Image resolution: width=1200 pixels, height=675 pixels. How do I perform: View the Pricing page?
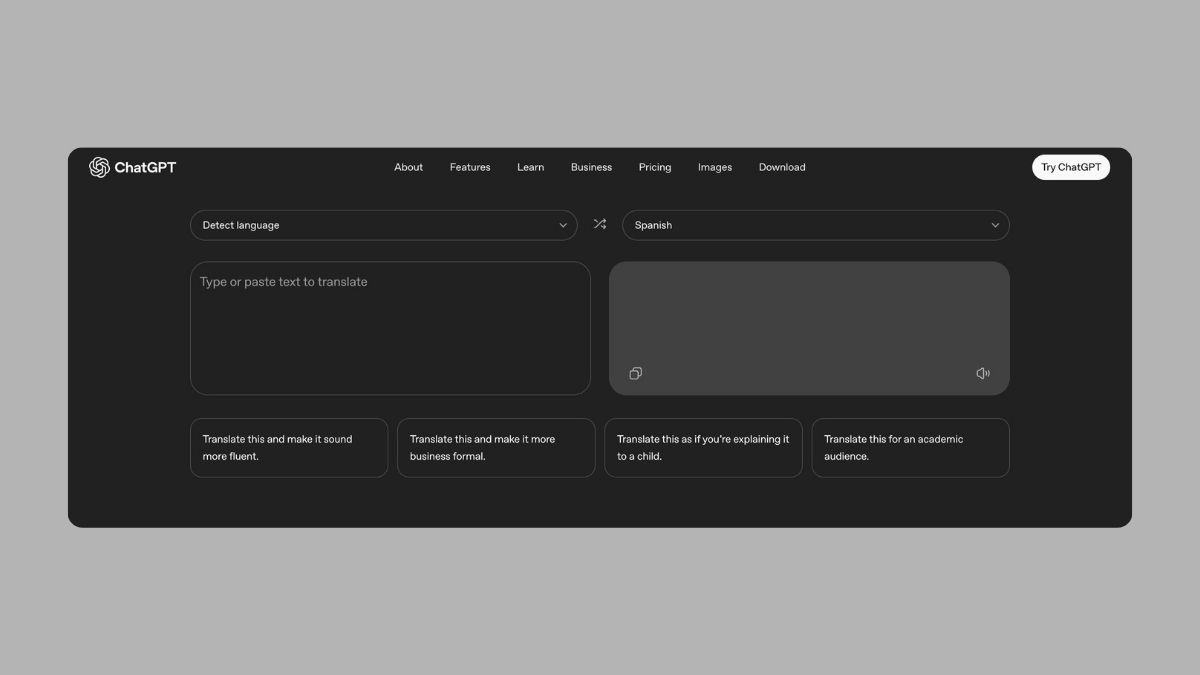[655, 167]
